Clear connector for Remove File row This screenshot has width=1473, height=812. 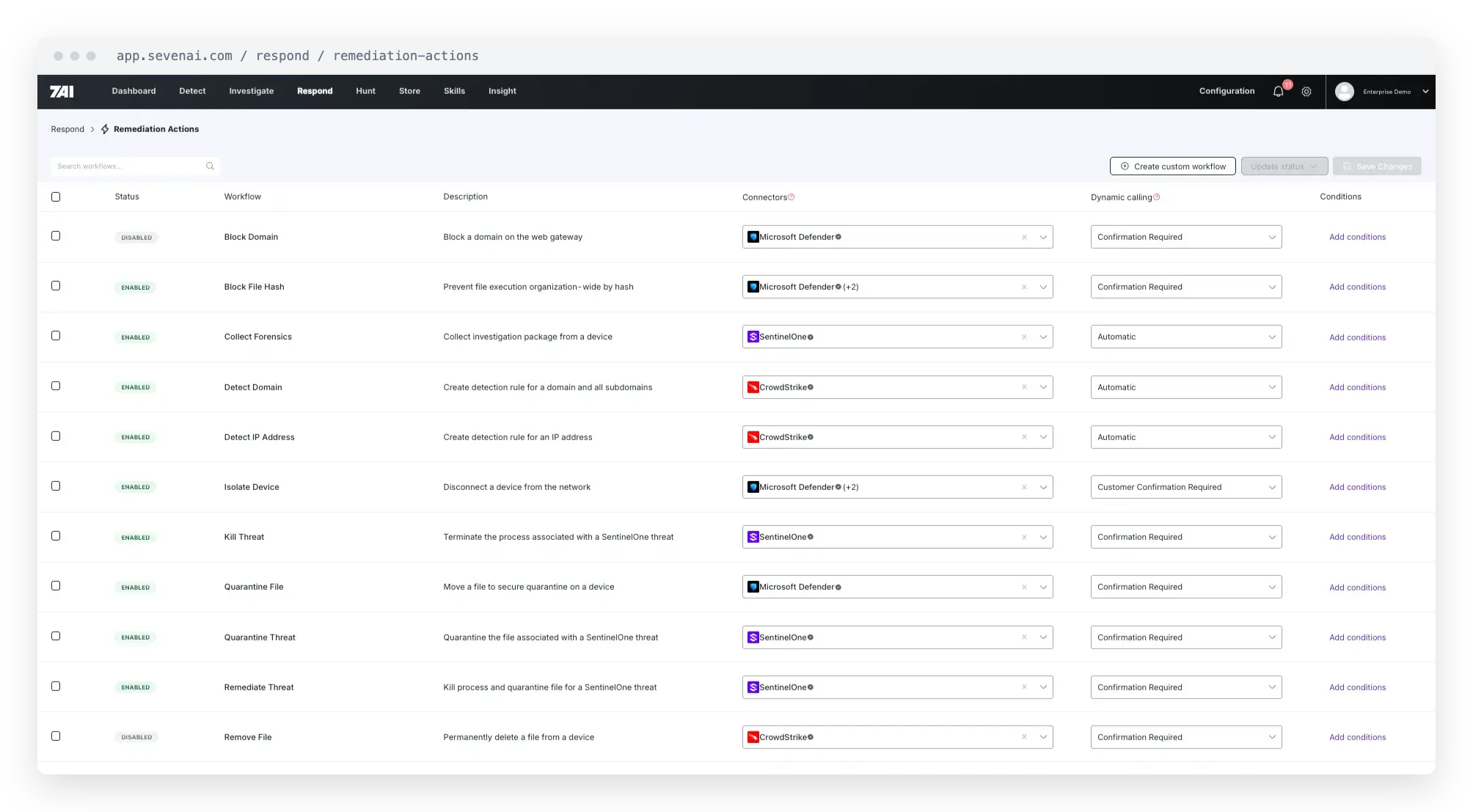(x=1024, y=737)
